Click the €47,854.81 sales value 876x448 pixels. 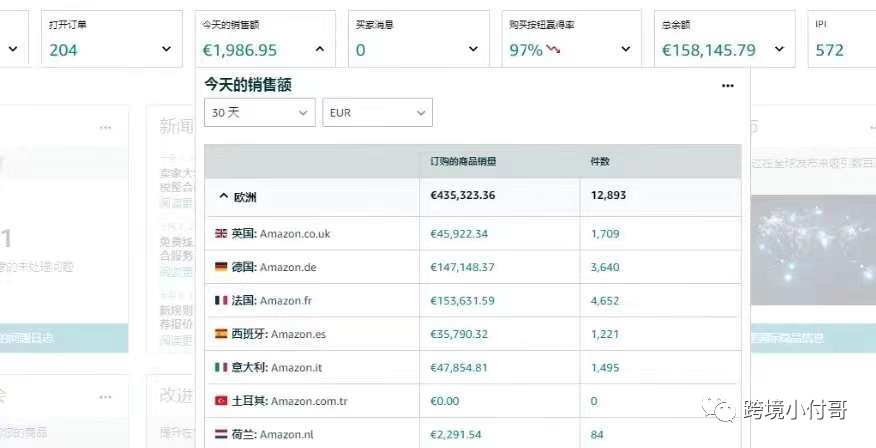(x=459, y=368)
